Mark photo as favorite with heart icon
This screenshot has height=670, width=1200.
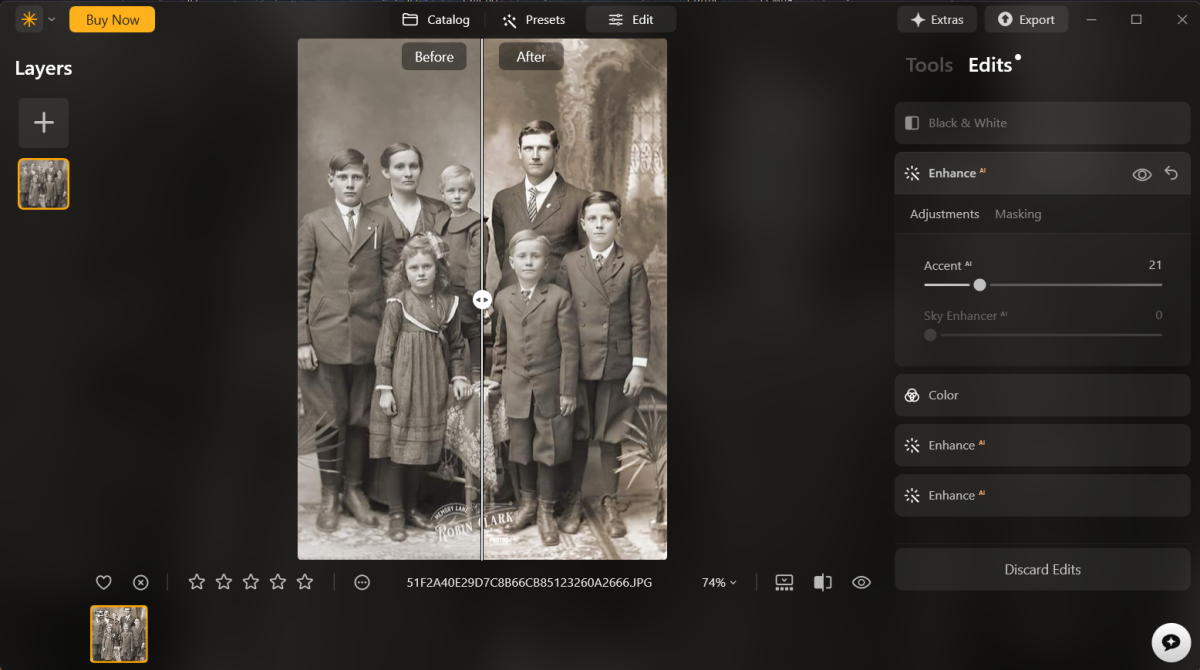(103, 582)
